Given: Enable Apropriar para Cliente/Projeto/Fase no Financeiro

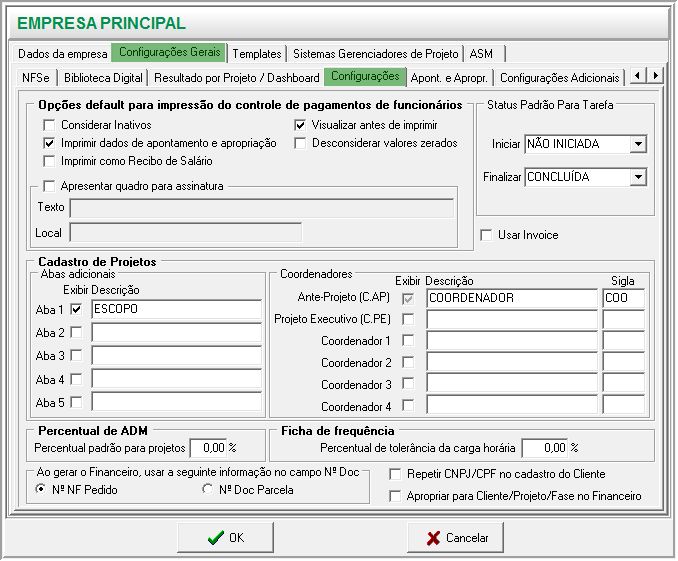Looking at the screenshot, I should [x=395, y=496].
